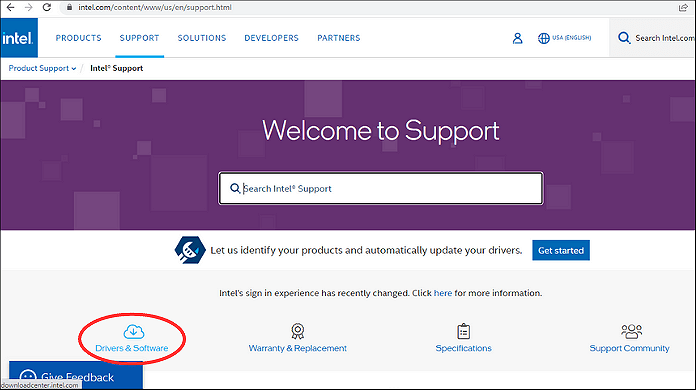Click the globe language icon

(x=543, y=38)
